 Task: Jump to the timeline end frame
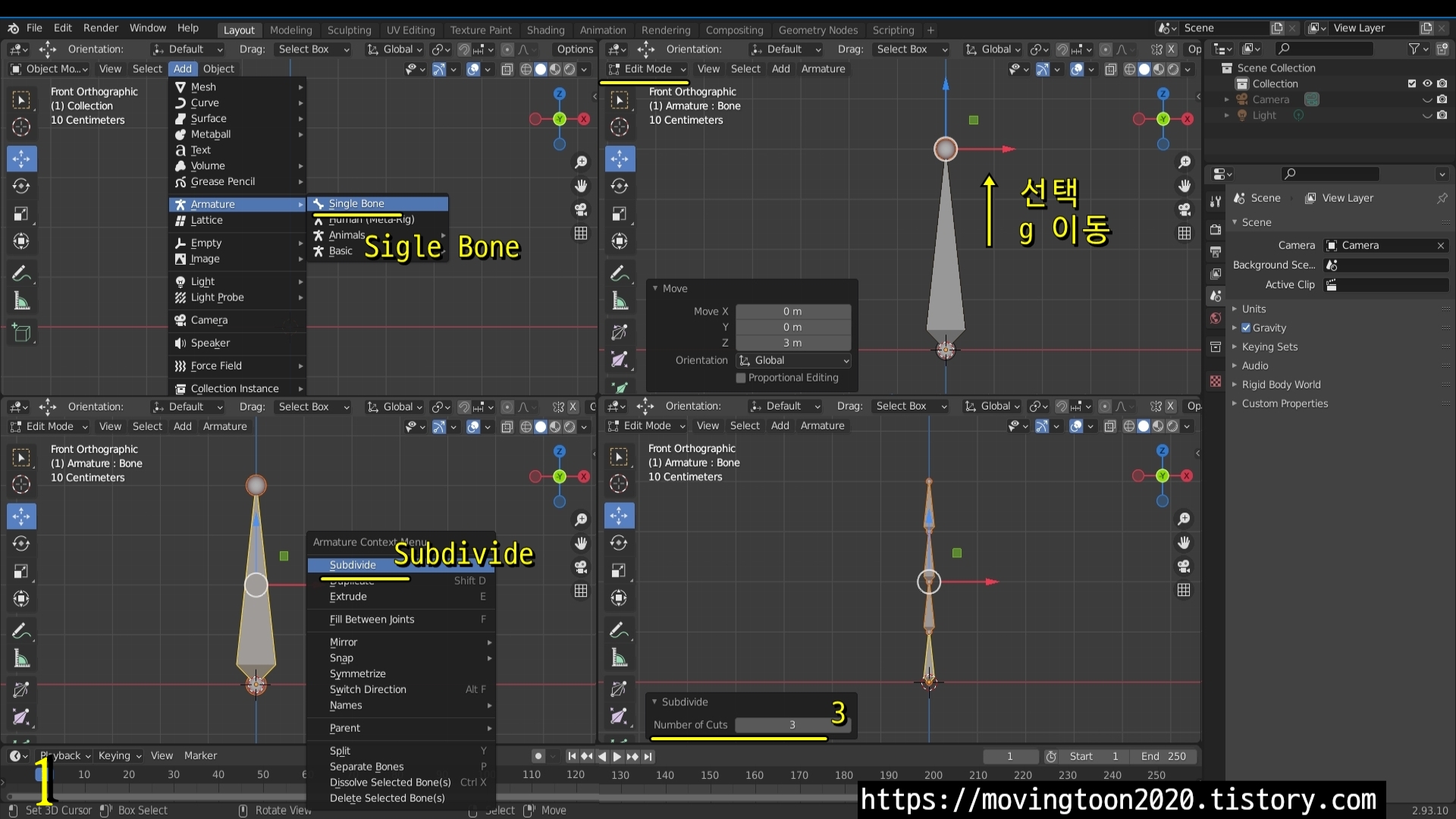coord(648,756)
